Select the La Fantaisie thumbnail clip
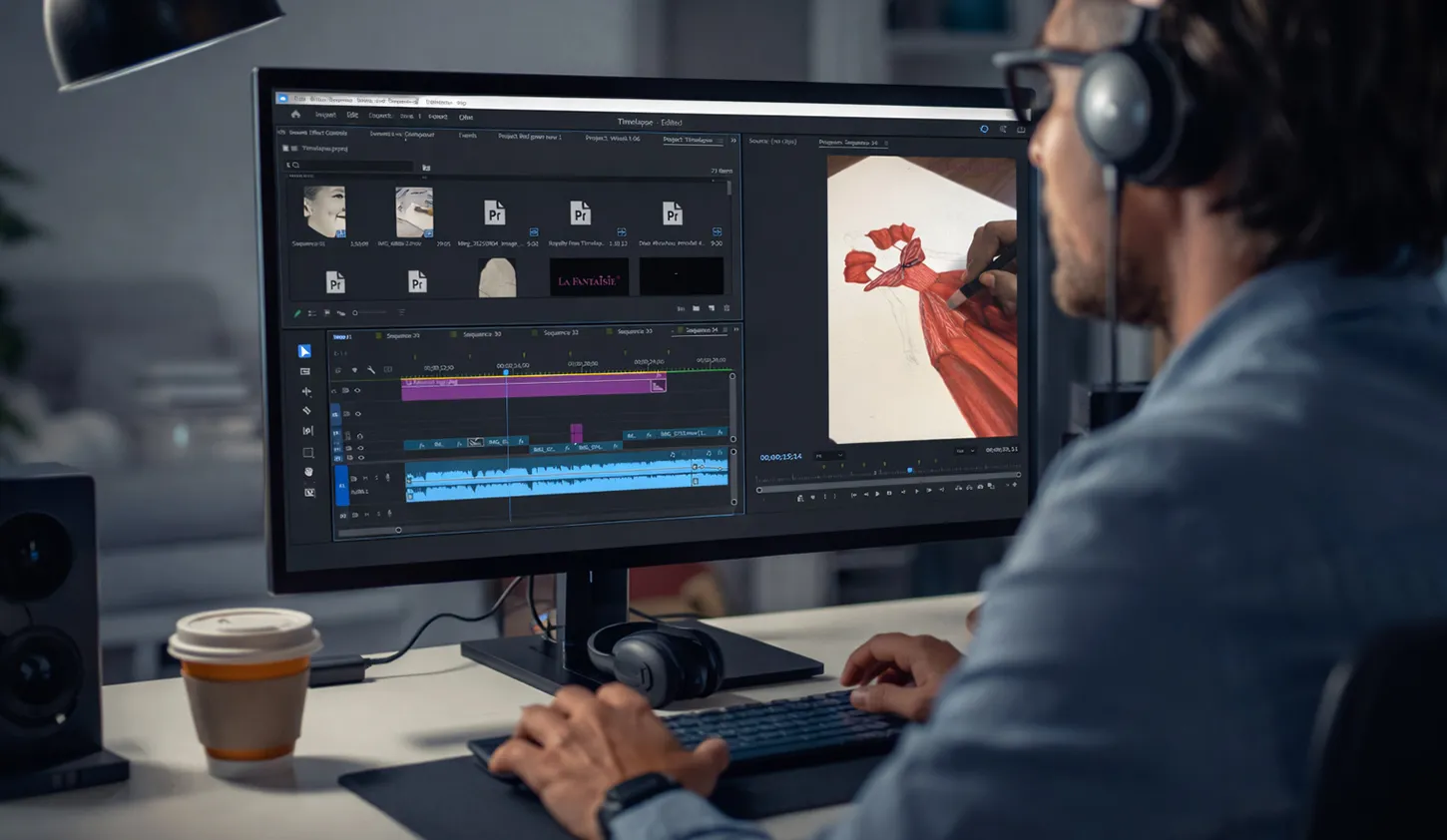1447x840 pixels. (589, 278)
